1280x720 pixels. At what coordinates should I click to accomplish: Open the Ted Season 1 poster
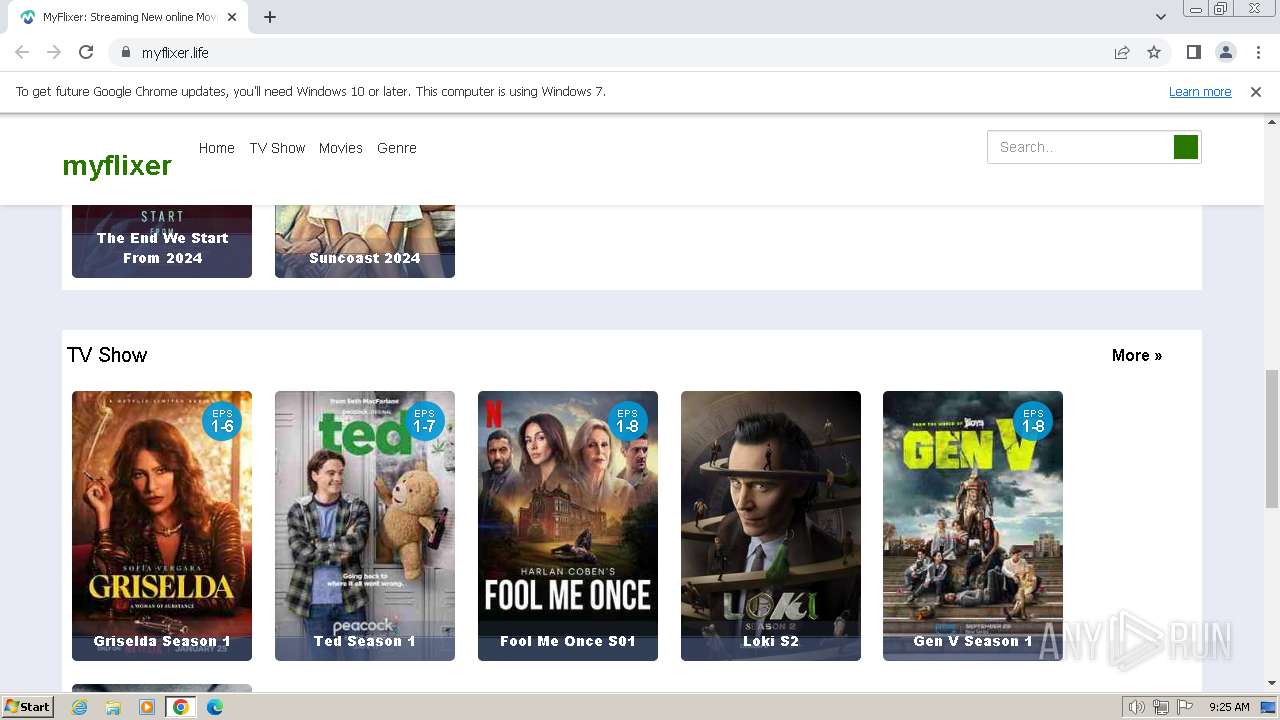[x=365, y=526]
